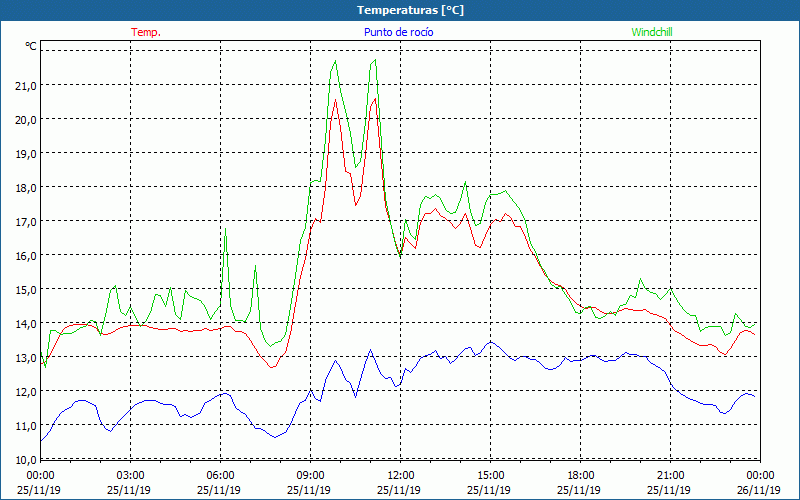Click the 21:00 time axis label

[x=670, y=476]
